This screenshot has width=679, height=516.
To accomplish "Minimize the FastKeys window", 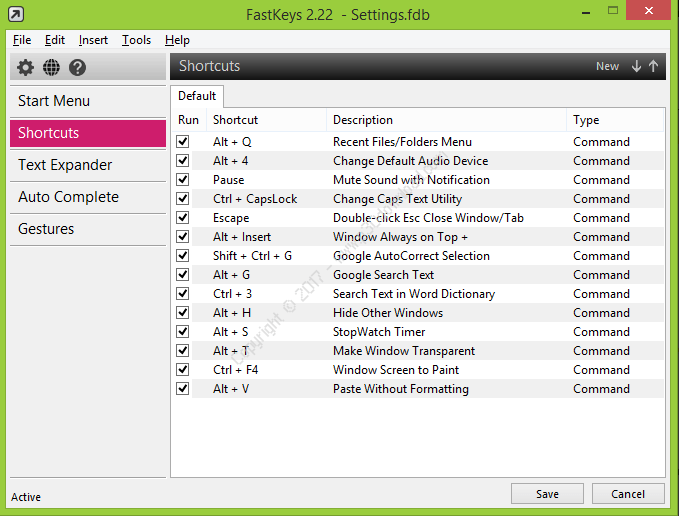I will [x=586, y=13].
